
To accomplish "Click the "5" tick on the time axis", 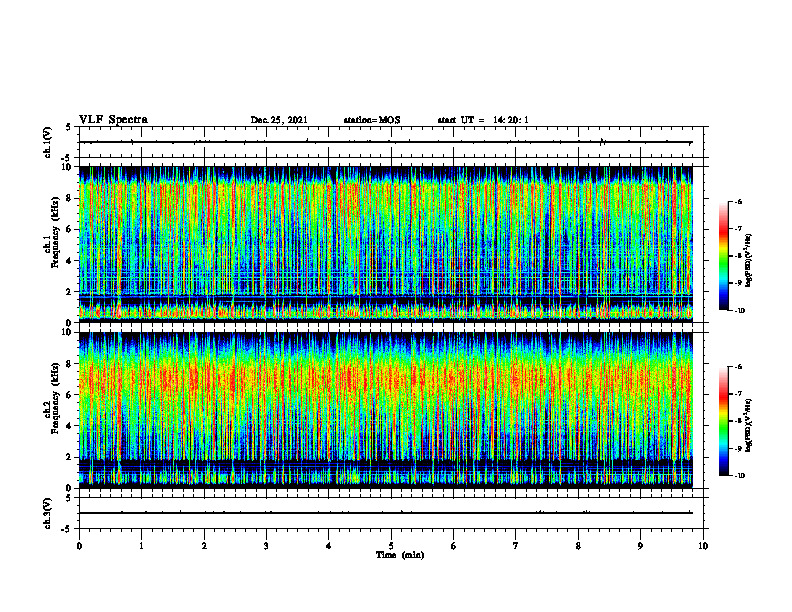I will click(391, 546).
